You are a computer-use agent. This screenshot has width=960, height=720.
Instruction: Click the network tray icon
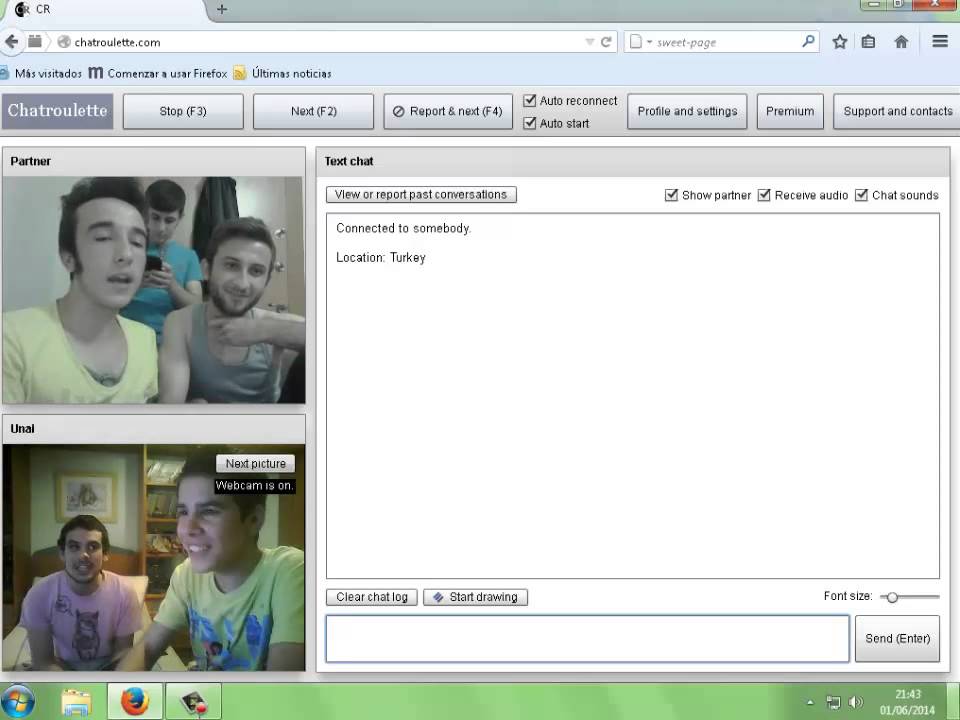pyautogui.click(x=833, y=702)
